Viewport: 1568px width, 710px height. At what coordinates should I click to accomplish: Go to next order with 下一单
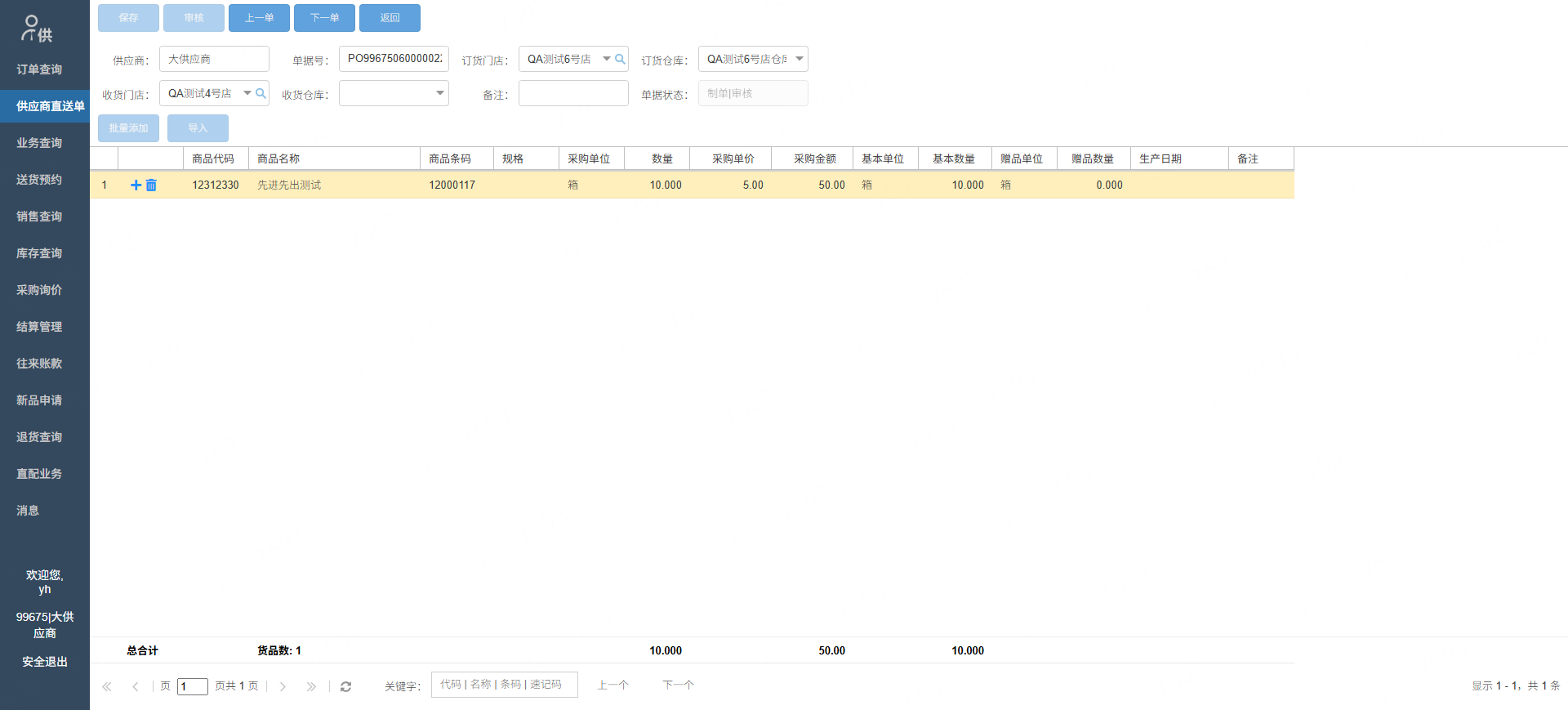tap(324, 18)
